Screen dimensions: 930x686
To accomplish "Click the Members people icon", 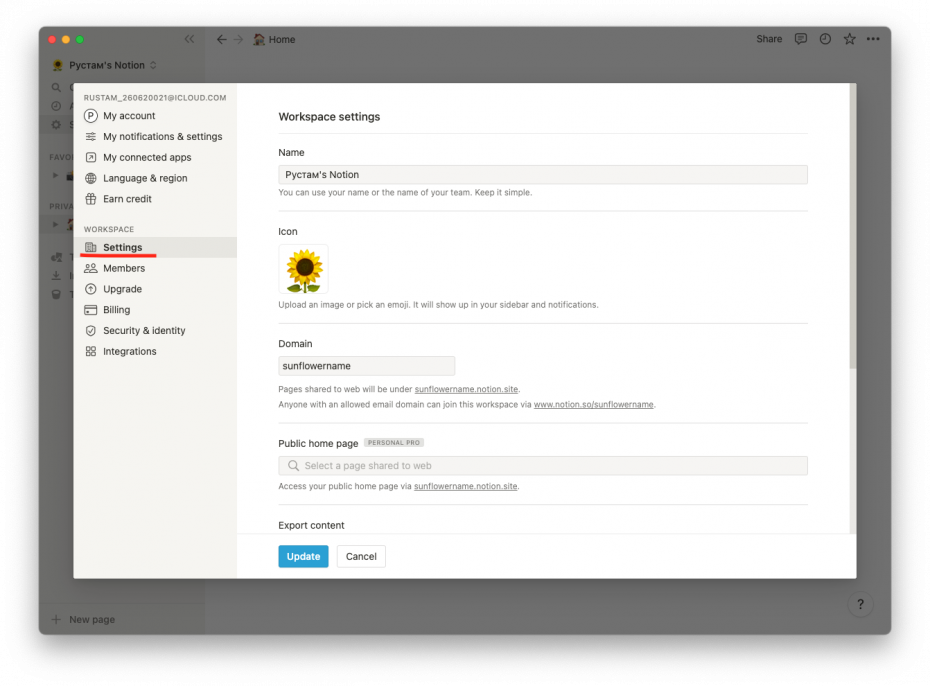I will coord(91,268).
